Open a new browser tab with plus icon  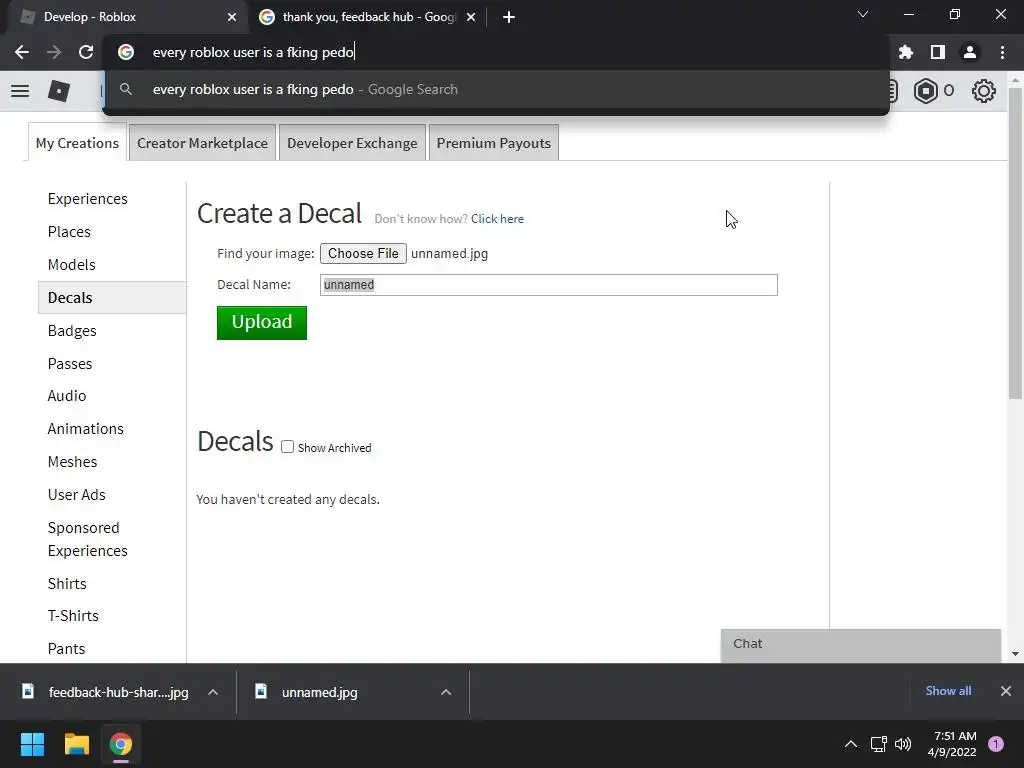click(x=509, y=18)
